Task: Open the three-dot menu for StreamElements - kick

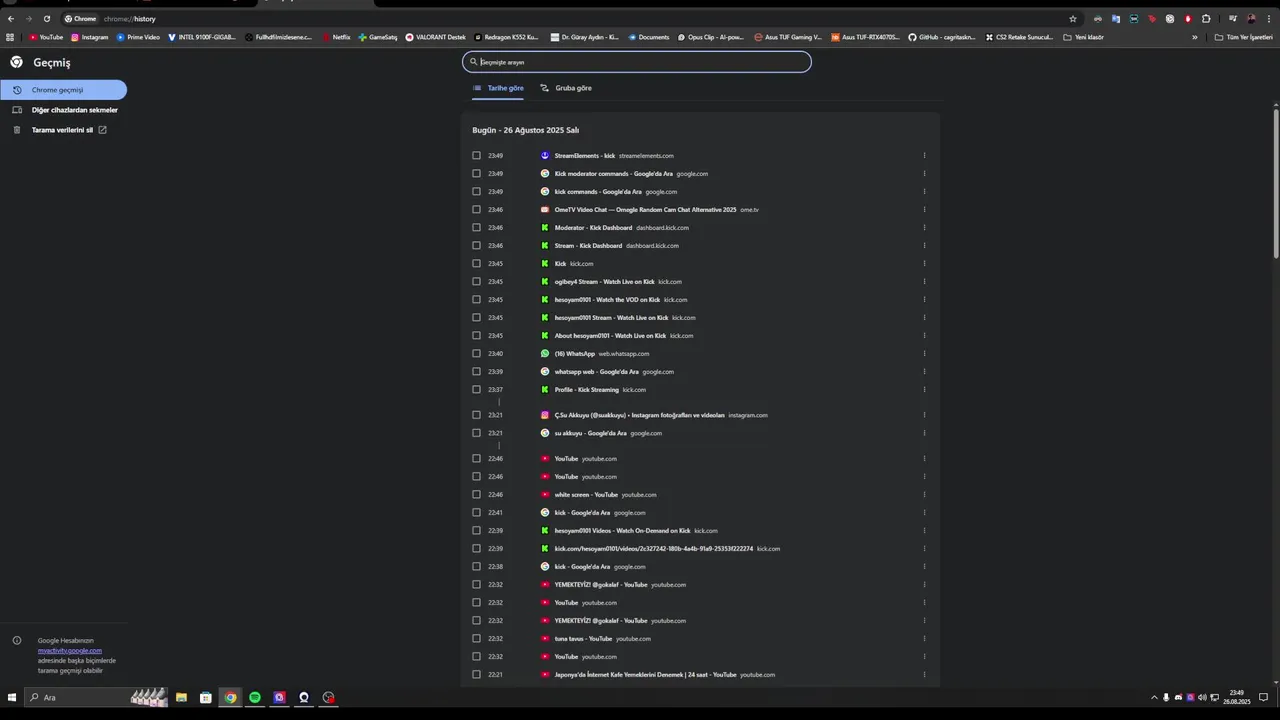Action: (924, 156)
